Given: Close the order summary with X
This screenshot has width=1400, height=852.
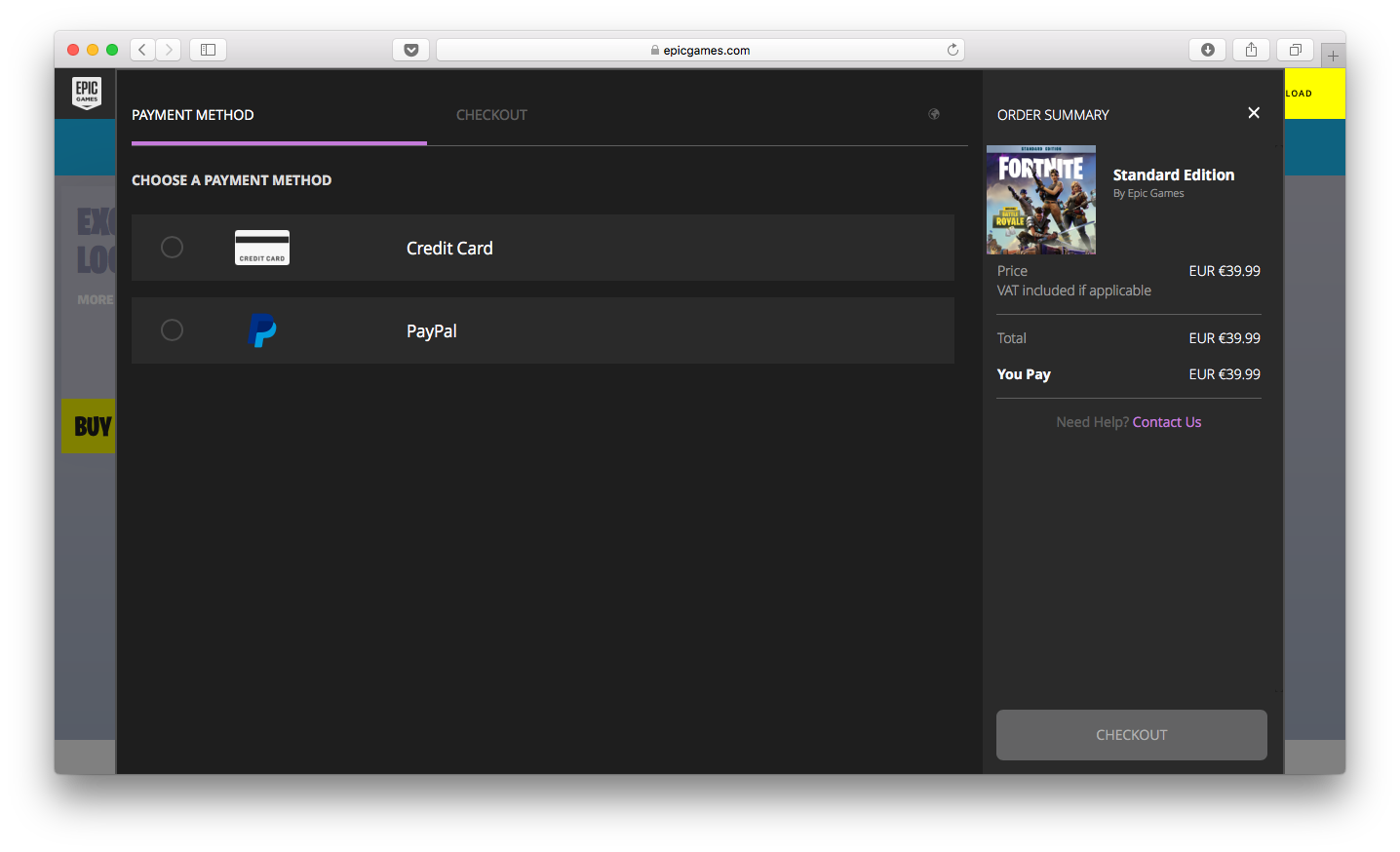Looking at the screenshot, I should point(1254,113).
